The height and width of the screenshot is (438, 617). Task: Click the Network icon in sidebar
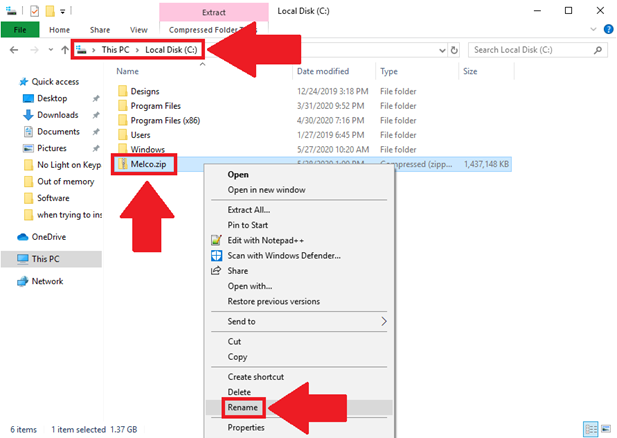pos(25,281)
